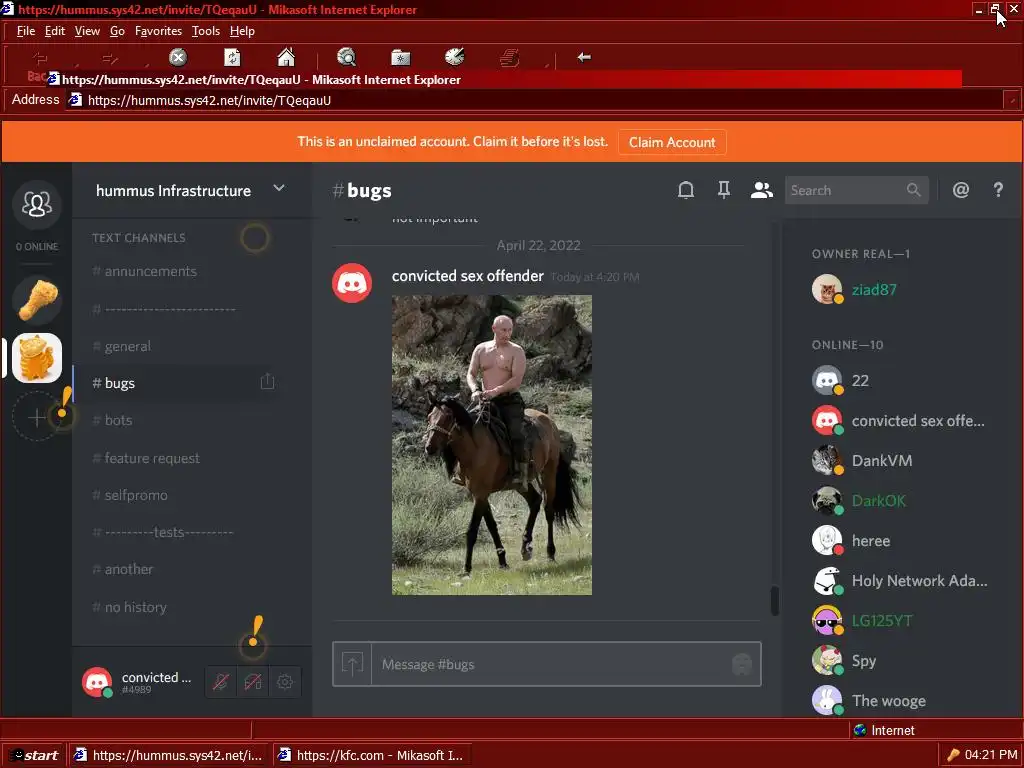Open the View menu

pos(87,31)
